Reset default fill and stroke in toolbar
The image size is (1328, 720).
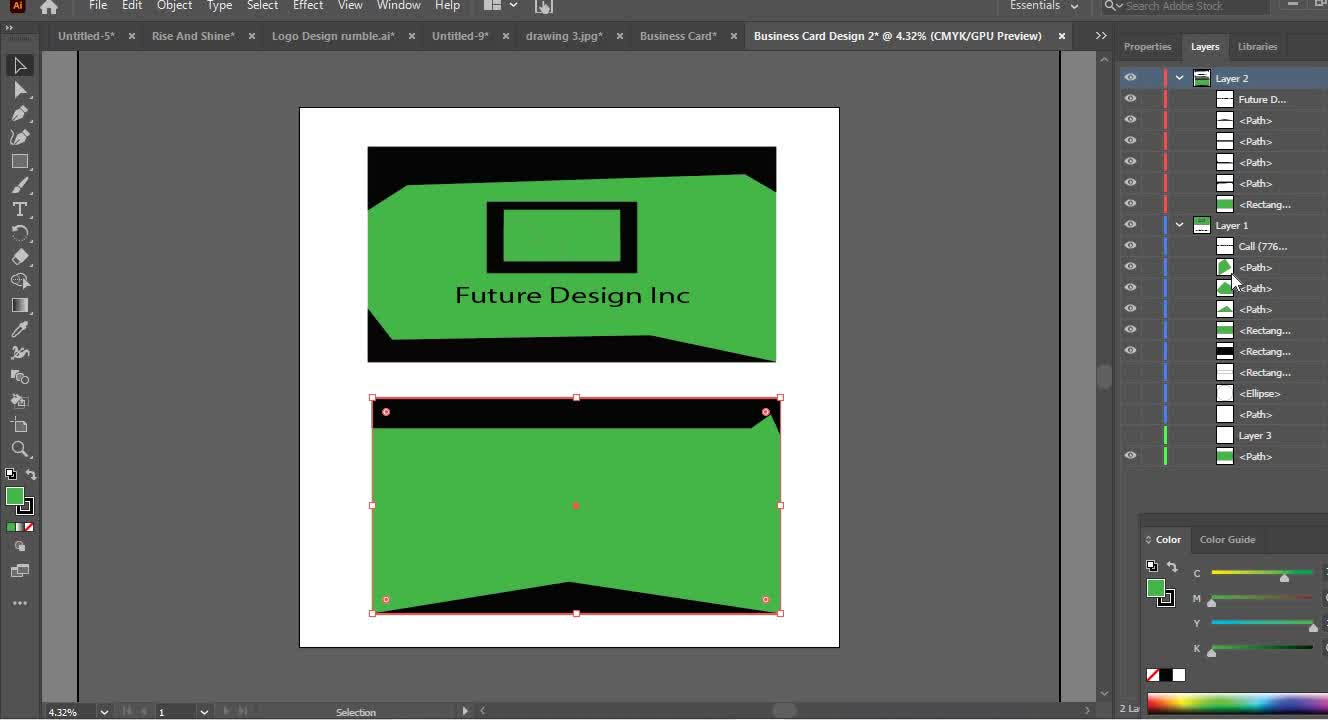[x=11, y=475]
